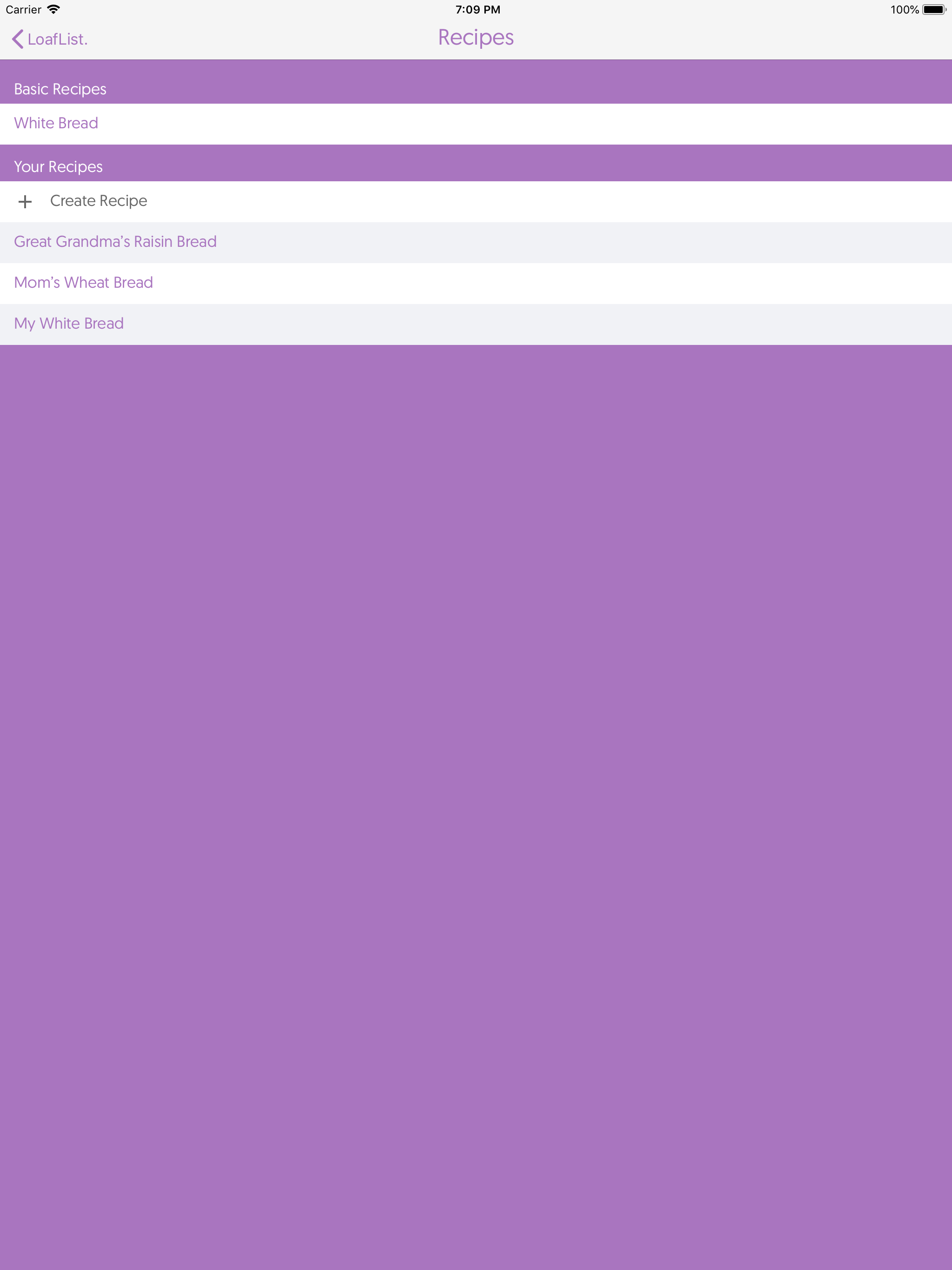Tap the plus icon to create a recipe
Viewport: 952px width, 1270px height.
click(25, 202)
